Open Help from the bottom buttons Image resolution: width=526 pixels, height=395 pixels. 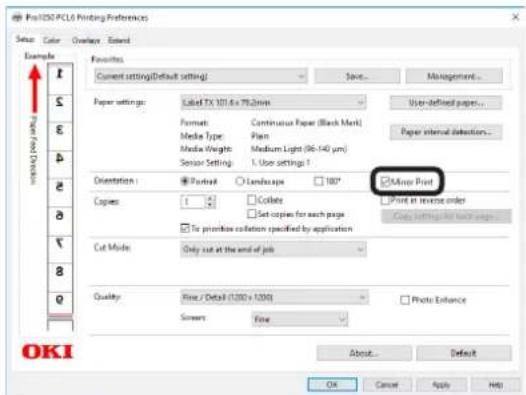pos(495,384)
